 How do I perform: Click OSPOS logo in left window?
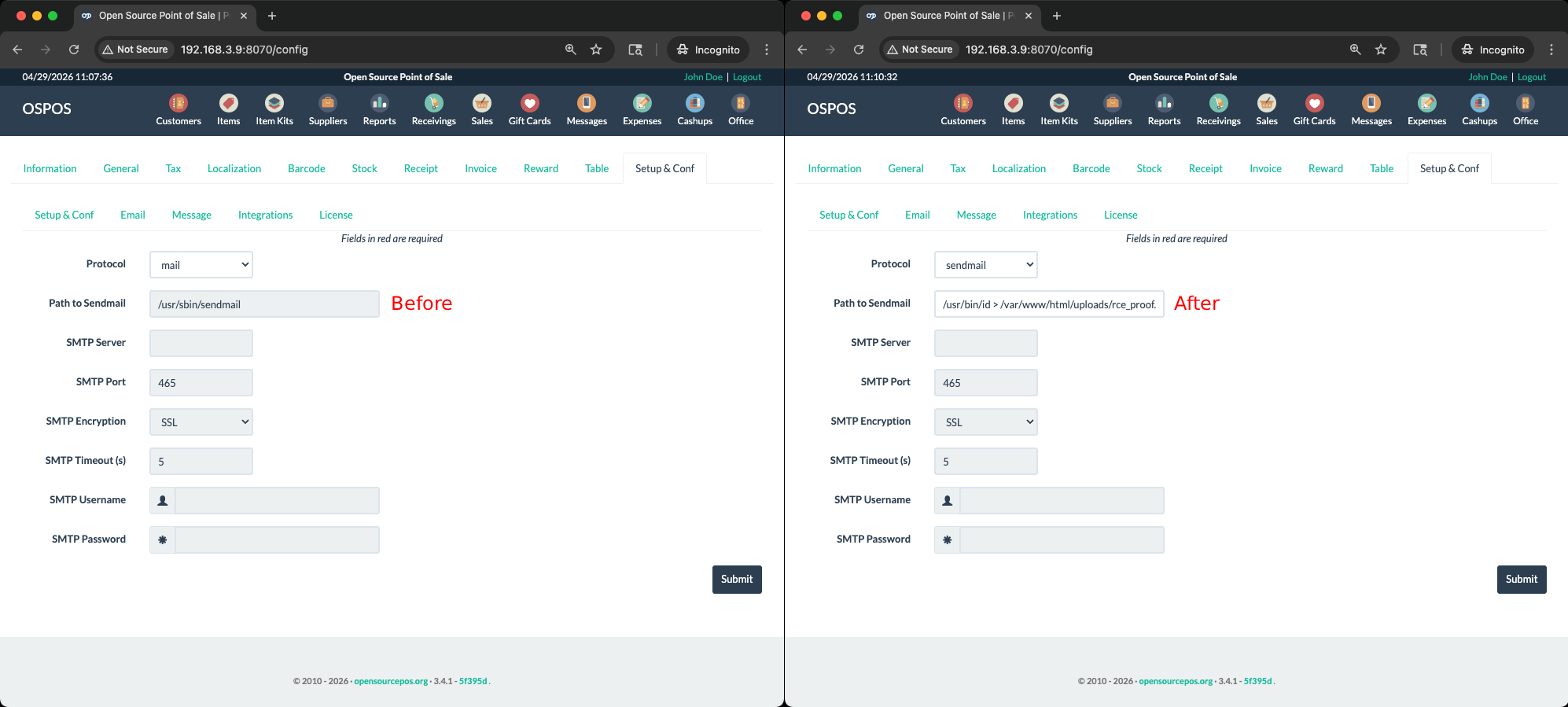(x=46, y=109)
